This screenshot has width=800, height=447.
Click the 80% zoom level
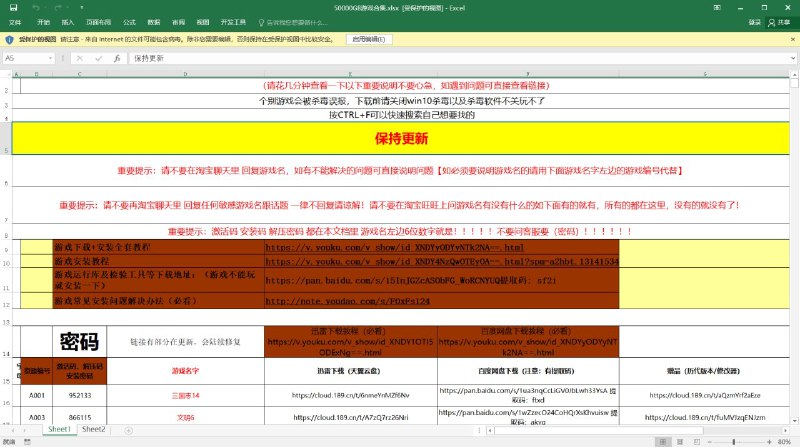point(784,442)
